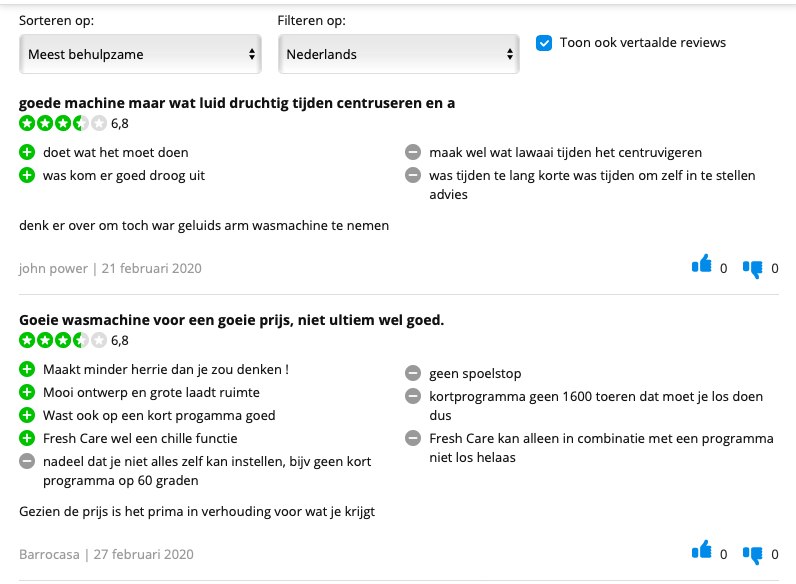Click minus icon beside 'maak wel wat lawaai'

click(x=412, y=153)
